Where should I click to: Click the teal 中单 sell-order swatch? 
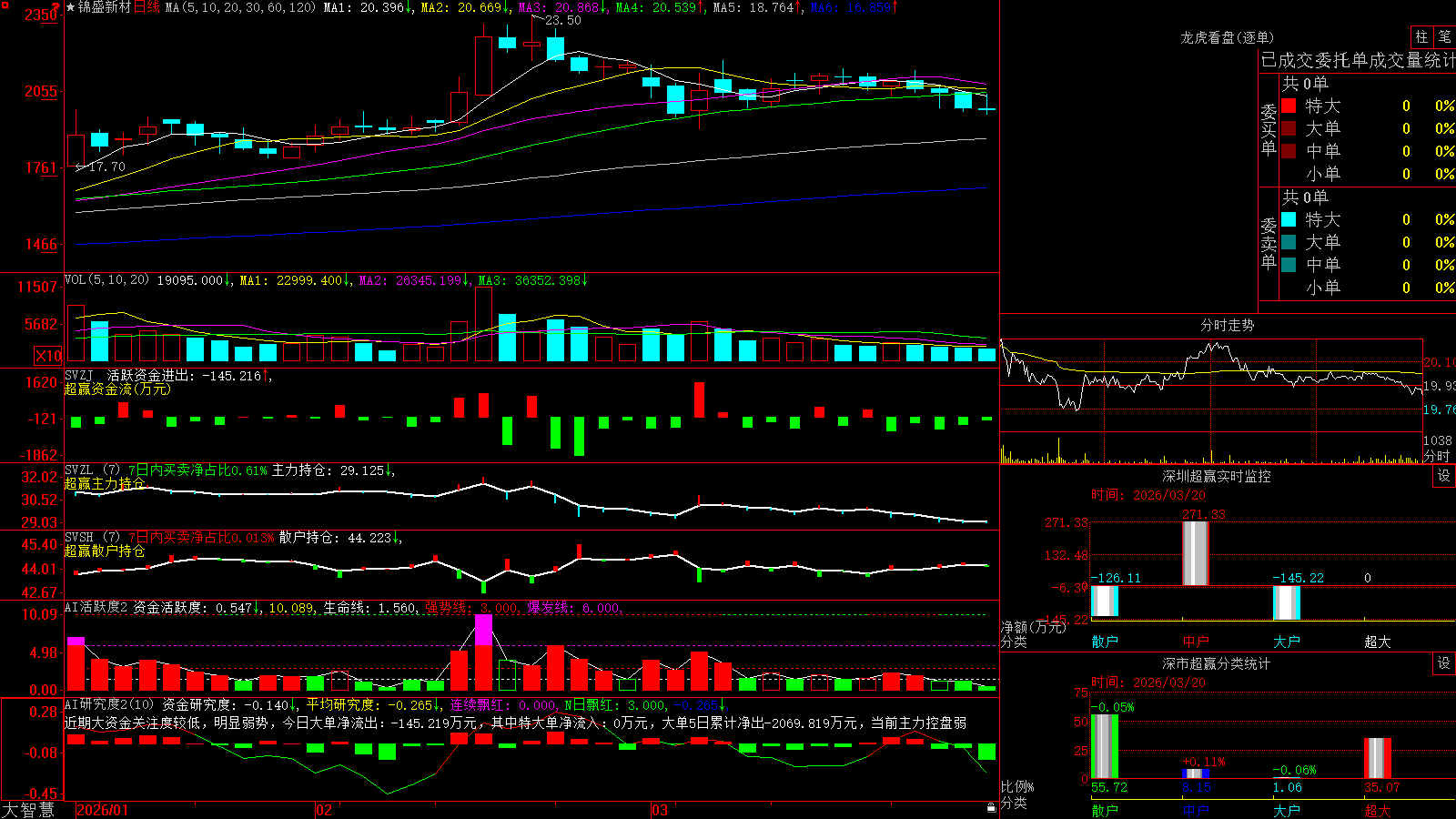1289,264
